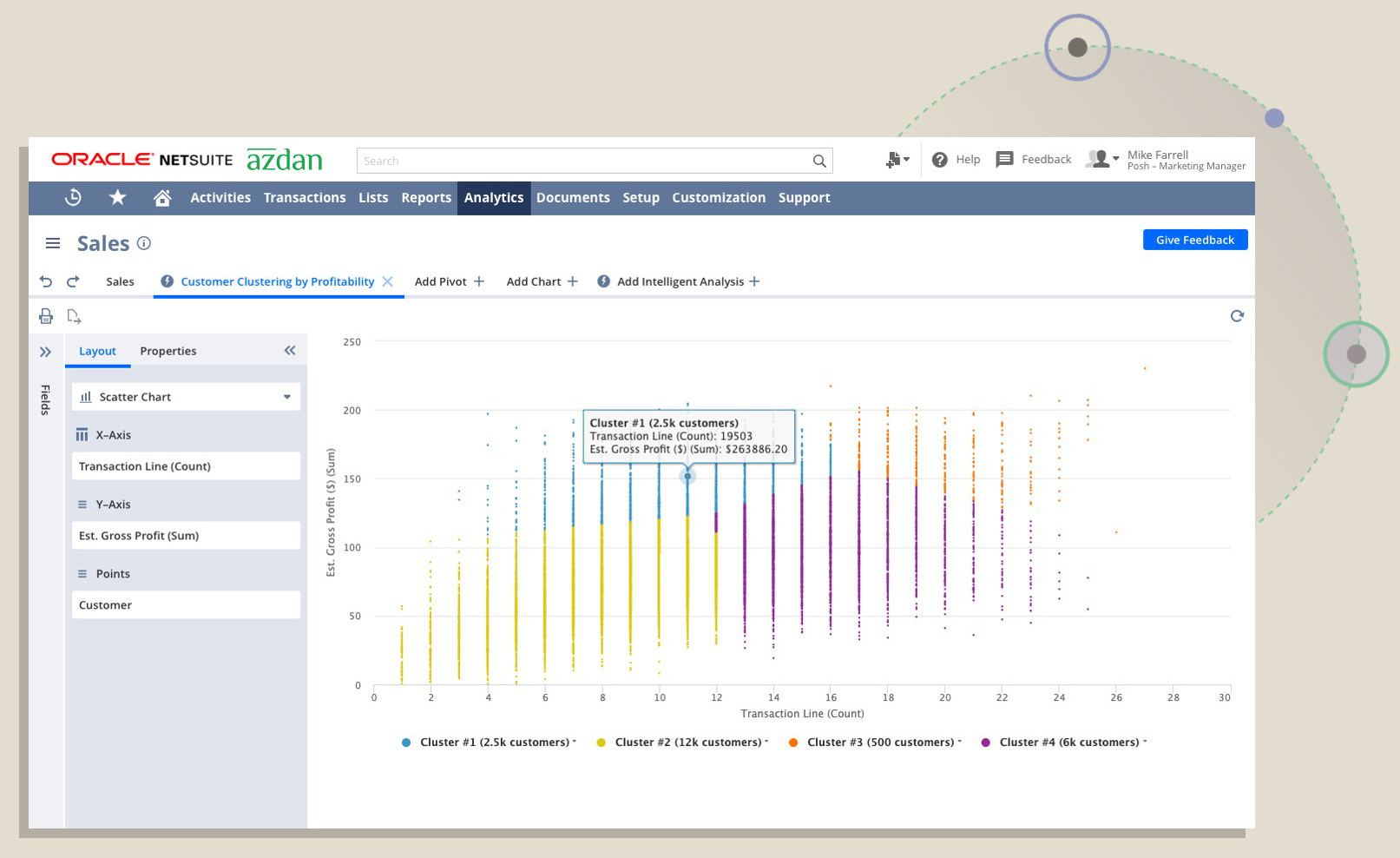Open recent records via the clock icon
Screen dimensions: 1400x858
coord(72,198)
